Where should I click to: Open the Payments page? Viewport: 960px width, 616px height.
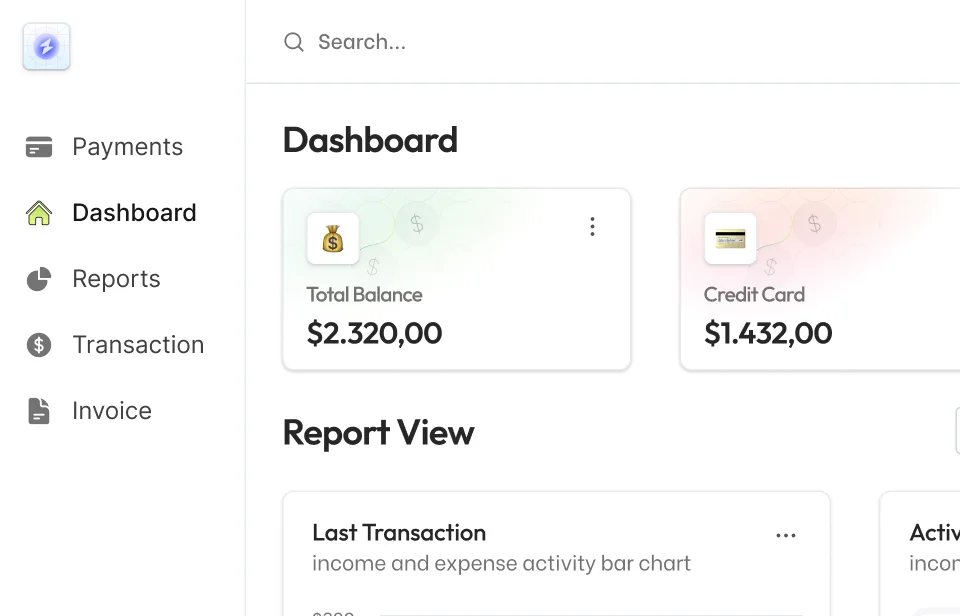(127, 147)
